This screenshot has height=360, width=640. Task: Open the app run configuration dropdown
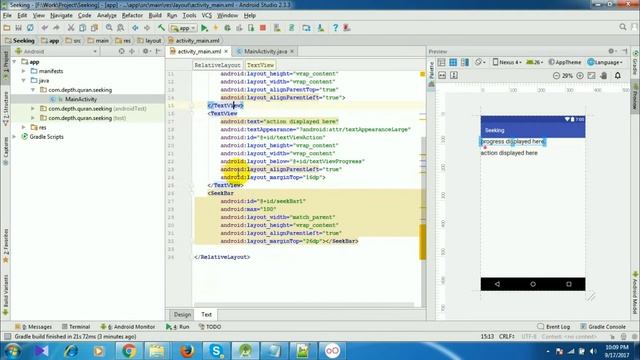pos(184,28)
